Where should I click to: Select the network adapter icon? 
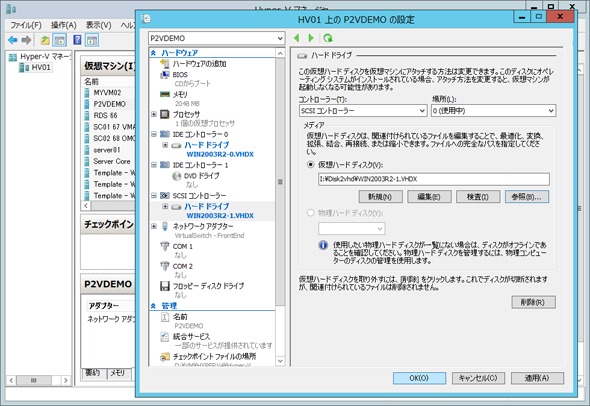pos(165,226)
